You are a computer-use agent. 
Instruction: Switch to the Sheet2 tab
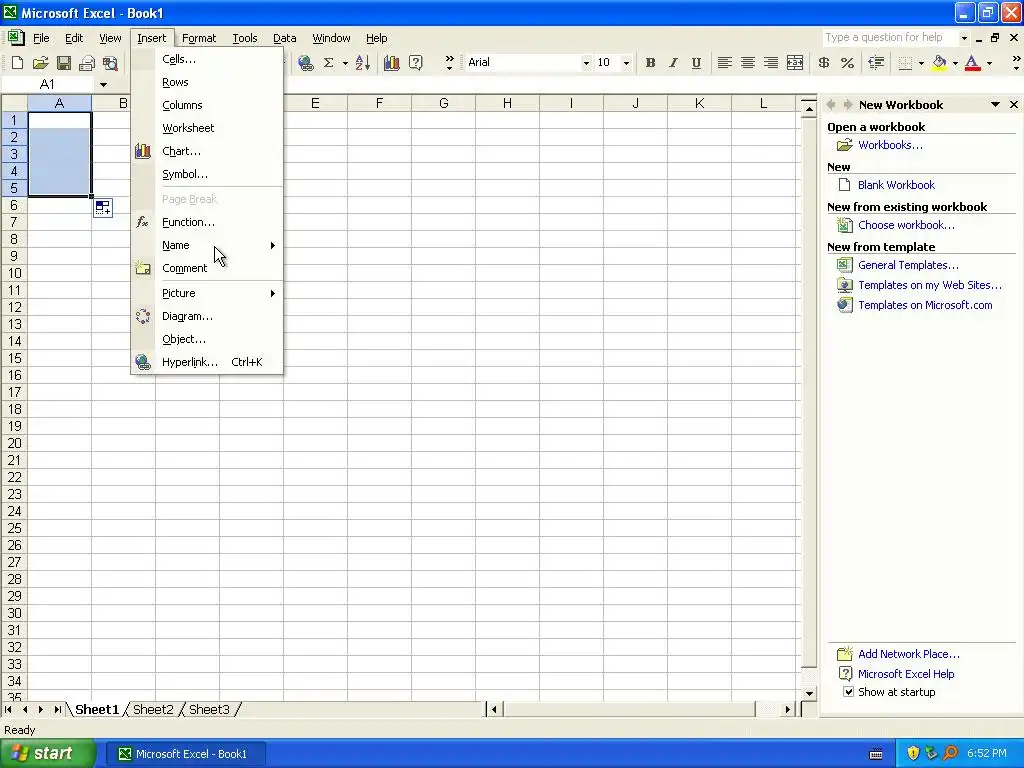tap(153, 709)
